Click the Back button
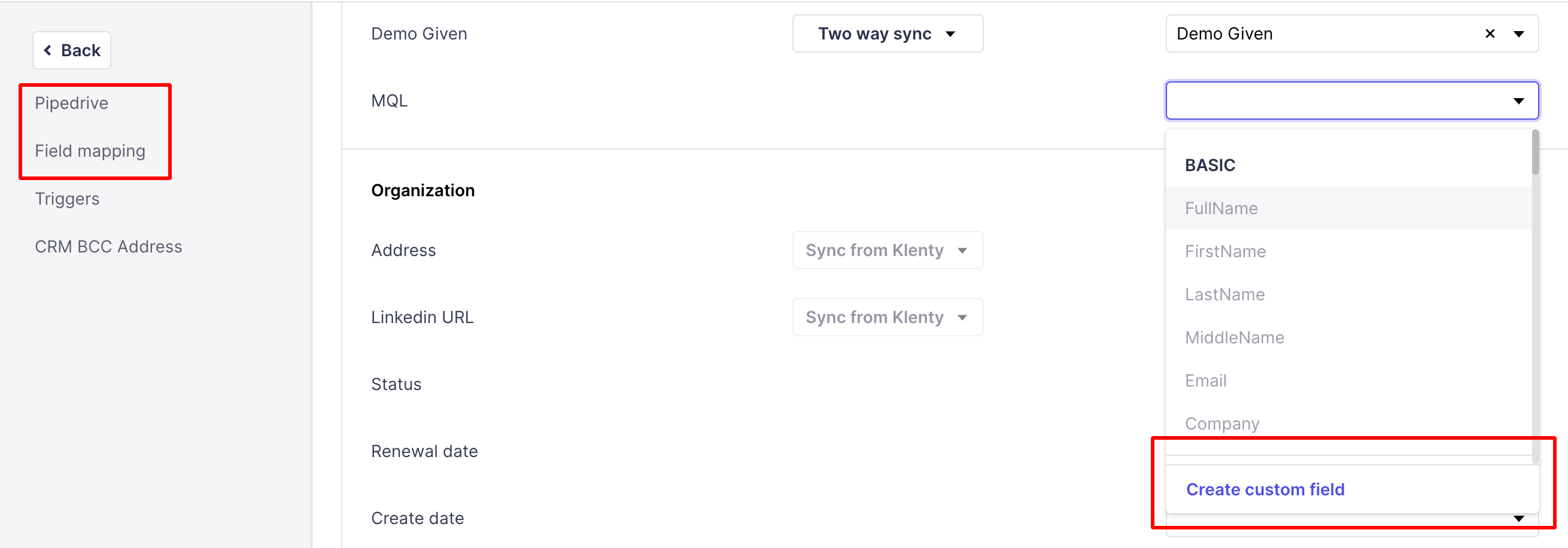Screen dimensions: 1568x548 [x=72, y=50]
